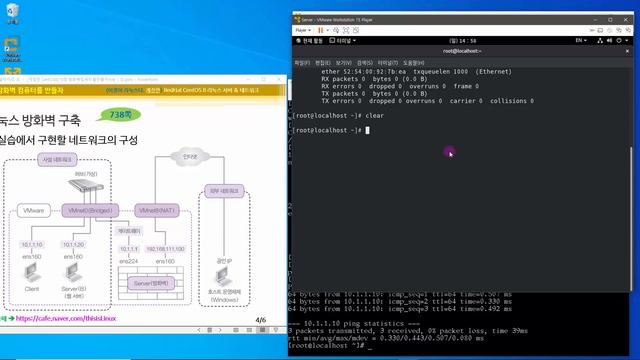
Task: Expand the power options arrow beside pause
Action: (327, 30)
